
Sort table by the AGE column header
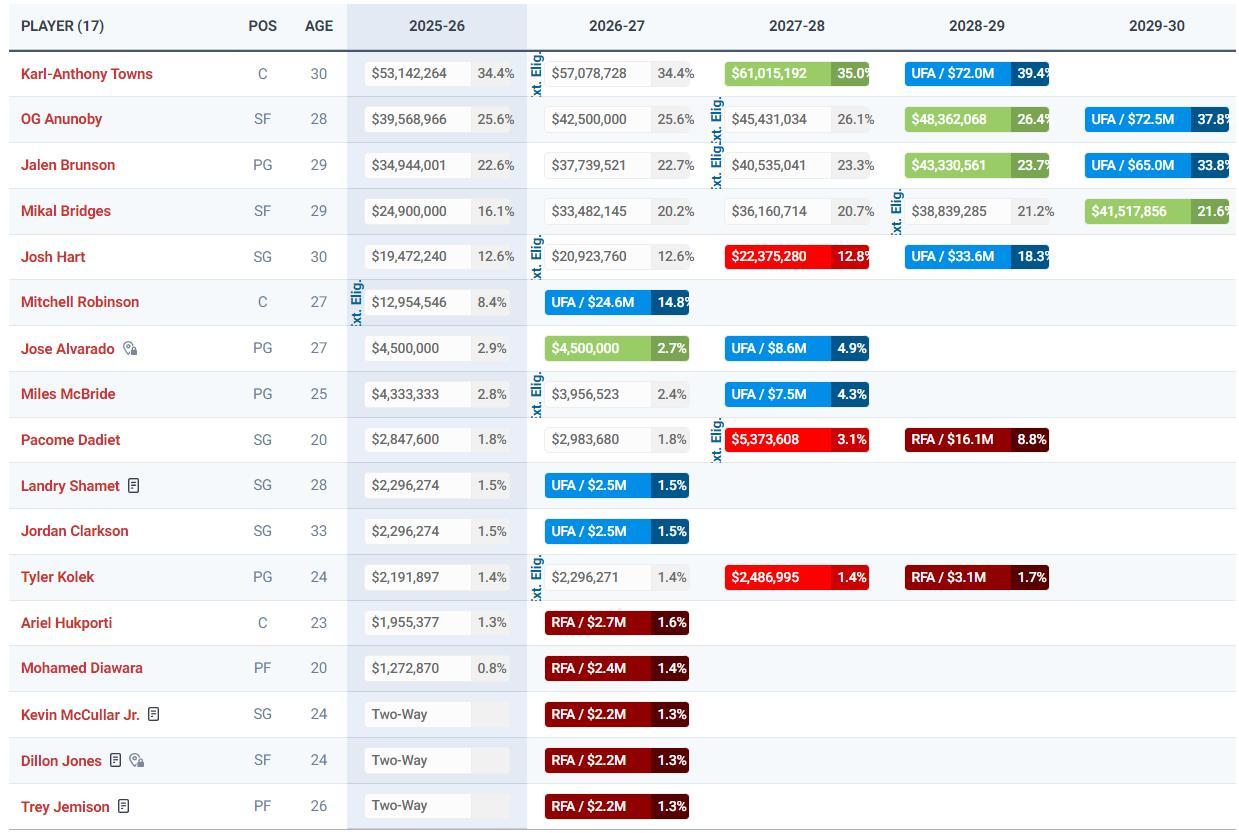coord(318,26)
